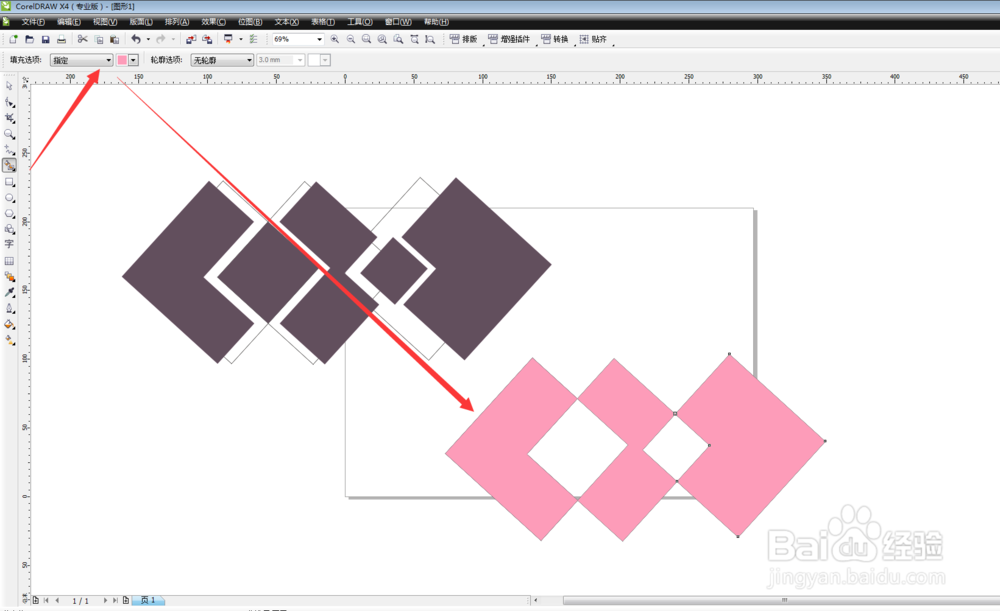Select the Freehand curve tool
The image size is (1000, 611).
pyautogui.click(x=9, y=150)
